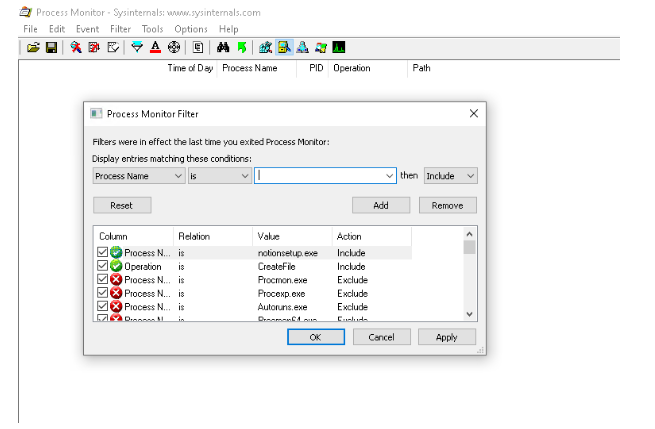Click the Value header in filter list

[x=292, y=236]
